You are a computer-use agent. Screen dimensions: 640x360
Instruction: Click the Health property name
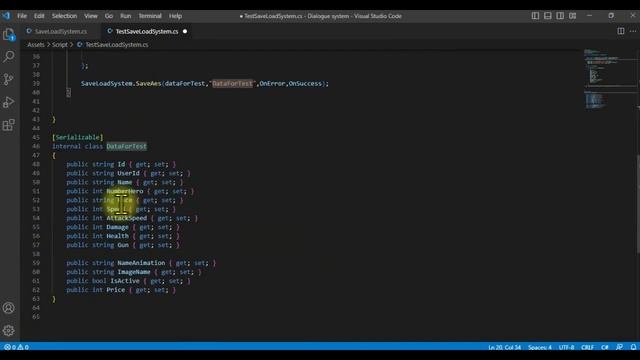pos(118,236)
